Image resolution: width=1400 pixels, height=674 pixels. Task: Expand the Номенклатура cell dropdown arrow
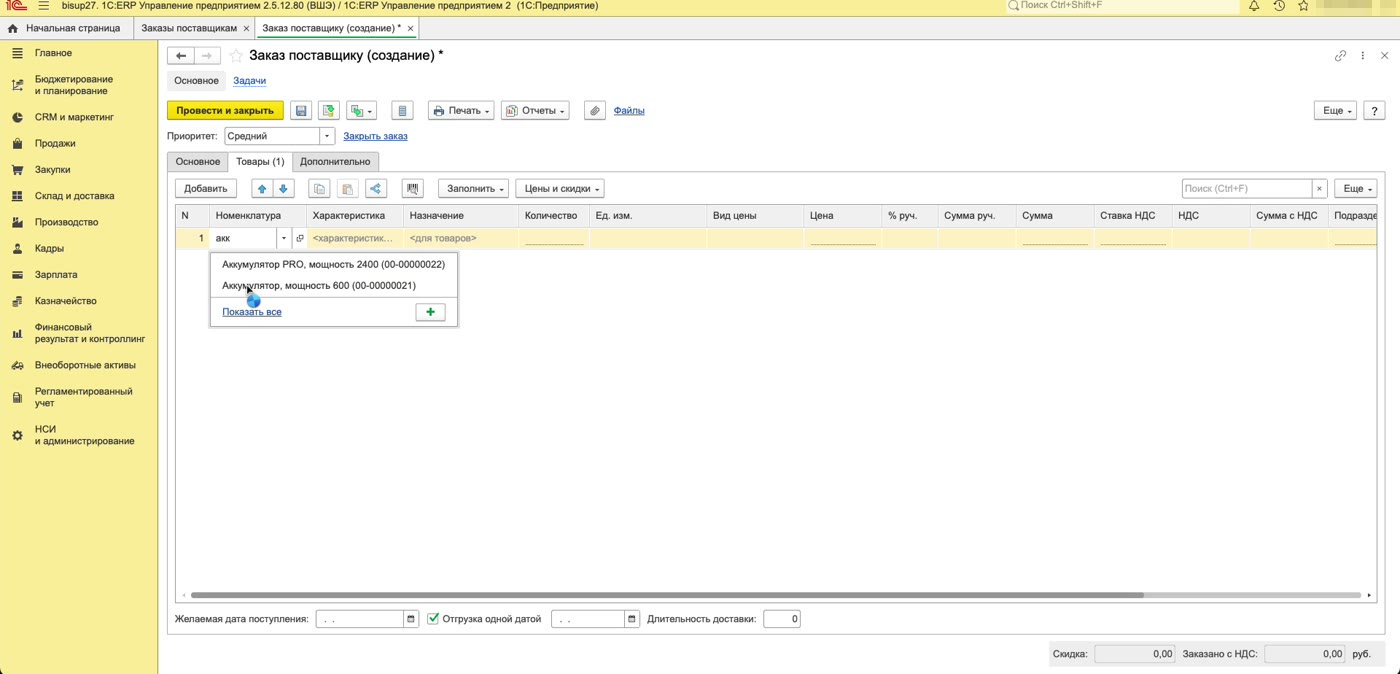click(x=283, y=239)
